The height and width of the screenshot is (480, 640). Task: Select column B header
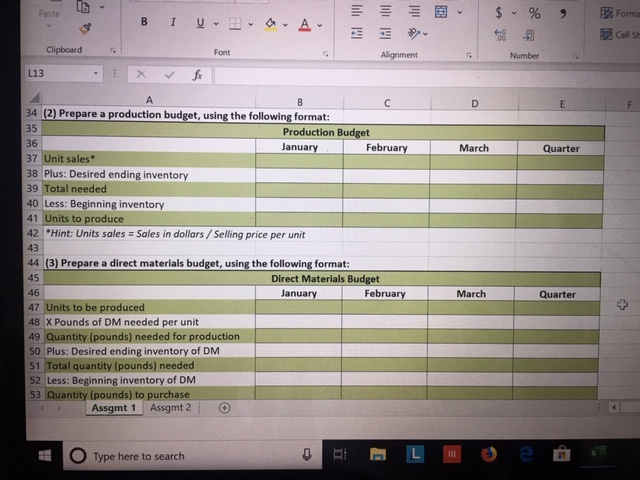[300, 102]
